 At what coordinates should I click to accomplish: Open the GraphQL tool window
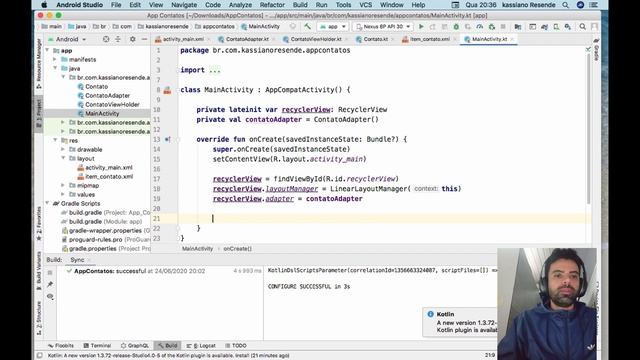click(x=135, y=345)
